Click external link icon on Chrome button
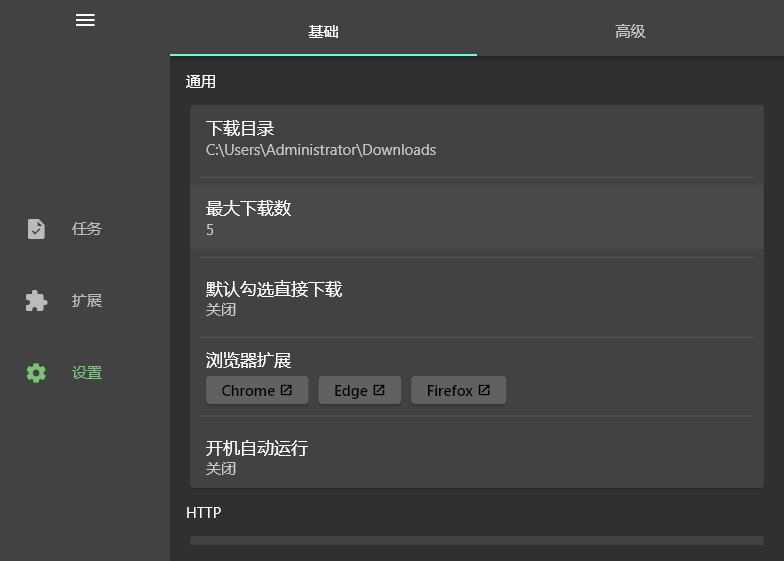This screenshot has width=784, height=561. [286, 390]
